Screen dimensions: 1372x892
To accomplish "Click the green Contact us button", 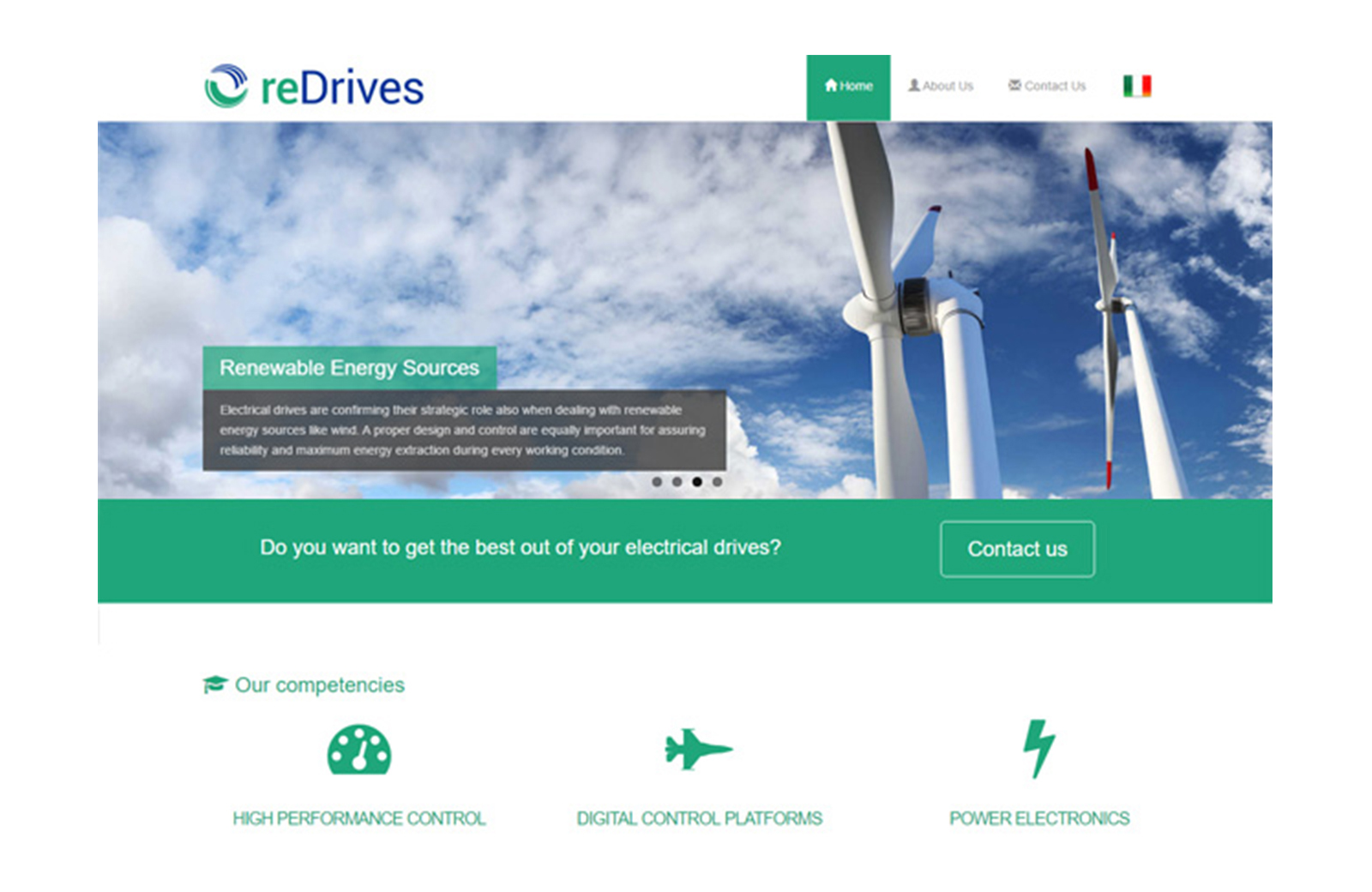I will 1017,549.
